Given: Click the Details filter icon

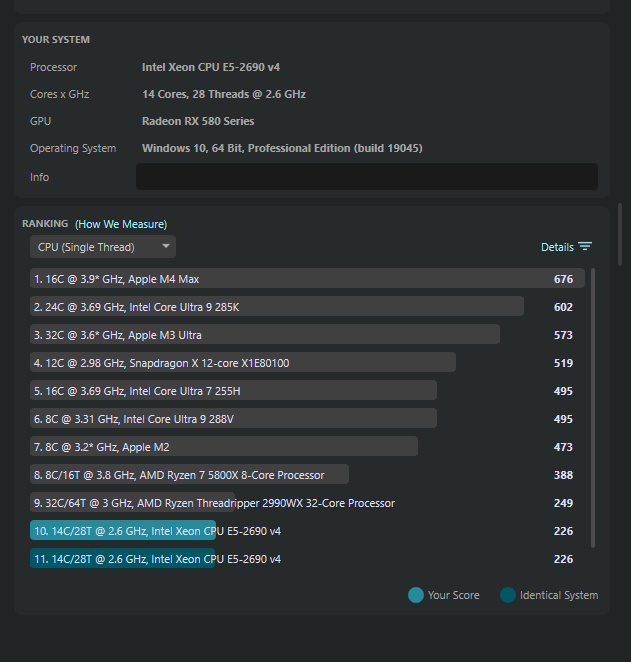Looking at the screenshot, I should coord(585,247).
